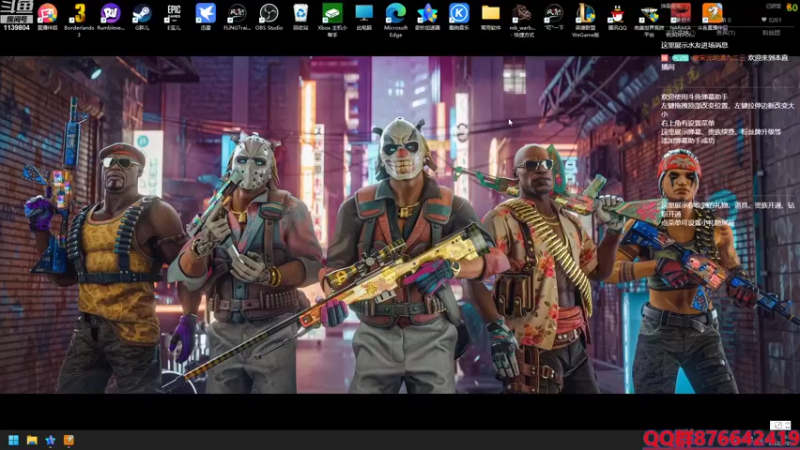Open the 加速器 star rocket icon

(x=428, y=16)
